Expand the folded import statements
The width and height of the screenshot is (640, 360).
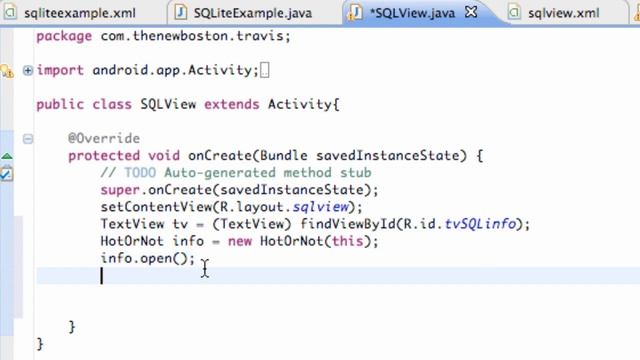pyautogui.click(x=27, y=71)
